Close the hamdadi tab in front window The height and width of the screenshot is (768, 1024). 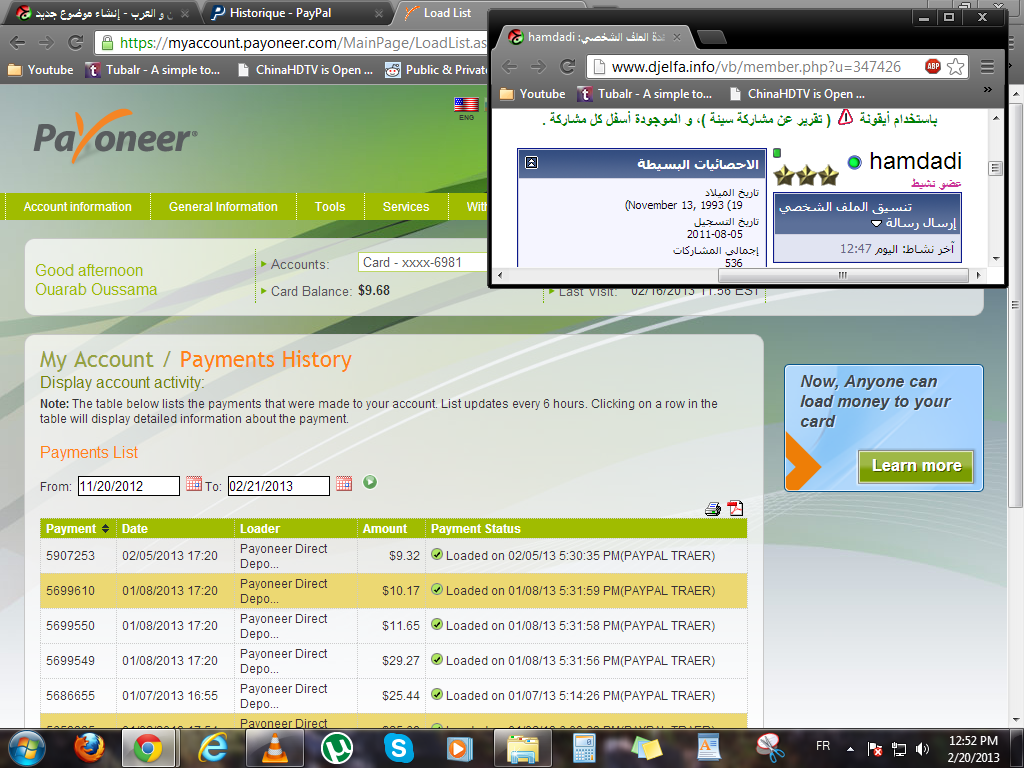point(677,37)
